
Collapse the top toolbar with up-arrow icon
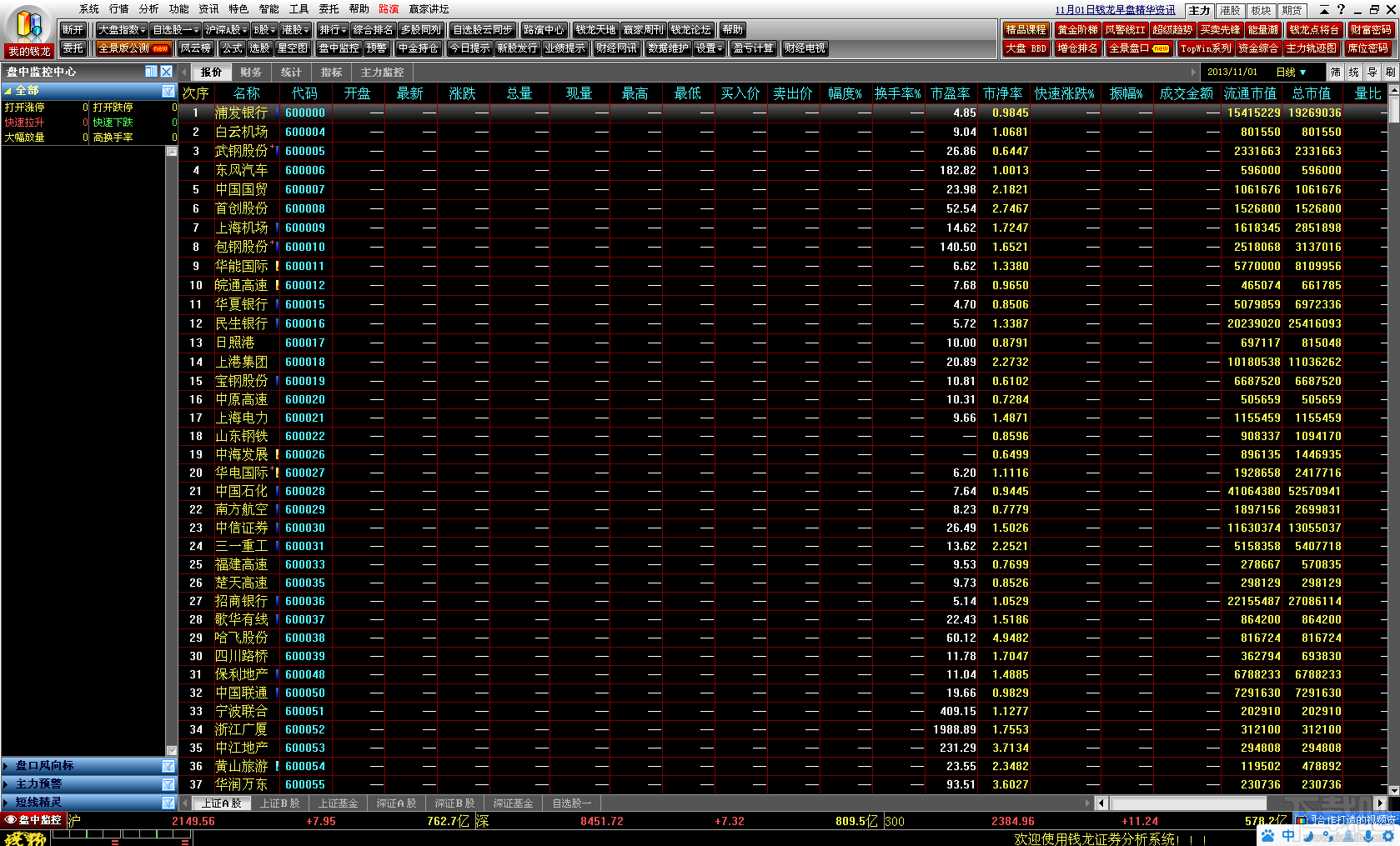click(x=1324, y=10)
